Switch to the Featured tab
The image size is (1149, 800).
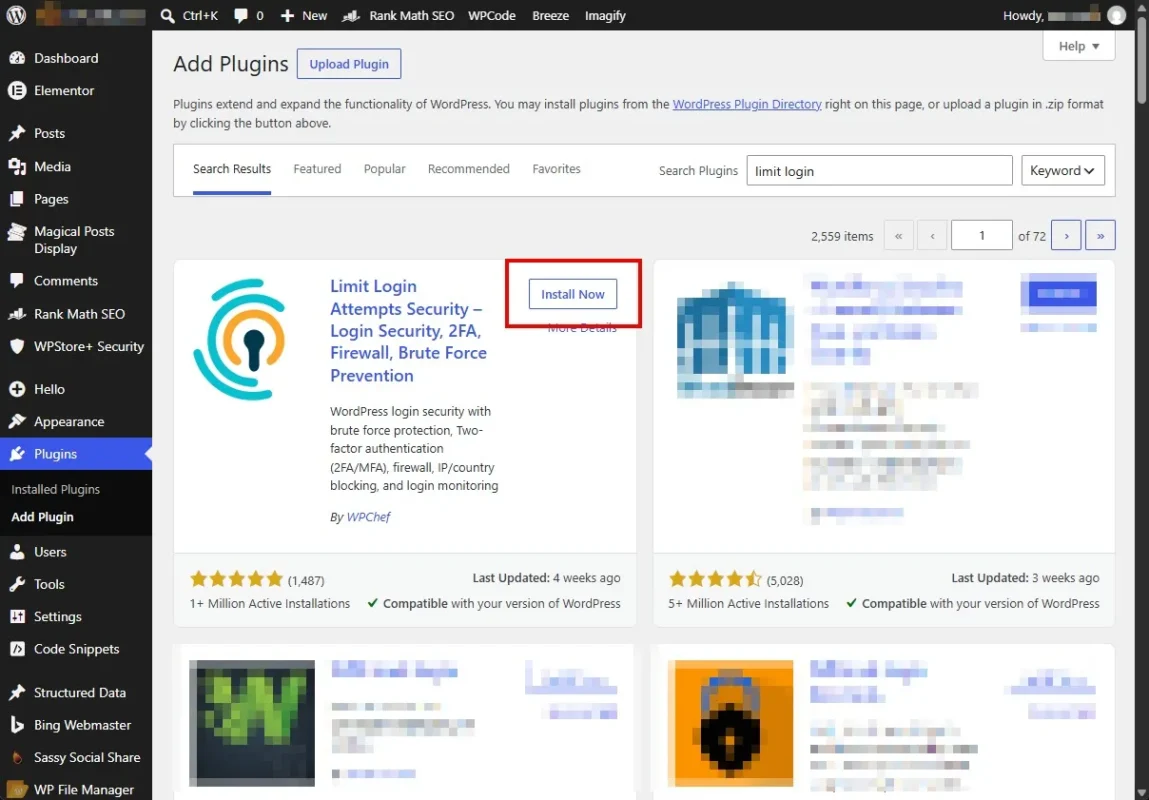pos(317,168)
